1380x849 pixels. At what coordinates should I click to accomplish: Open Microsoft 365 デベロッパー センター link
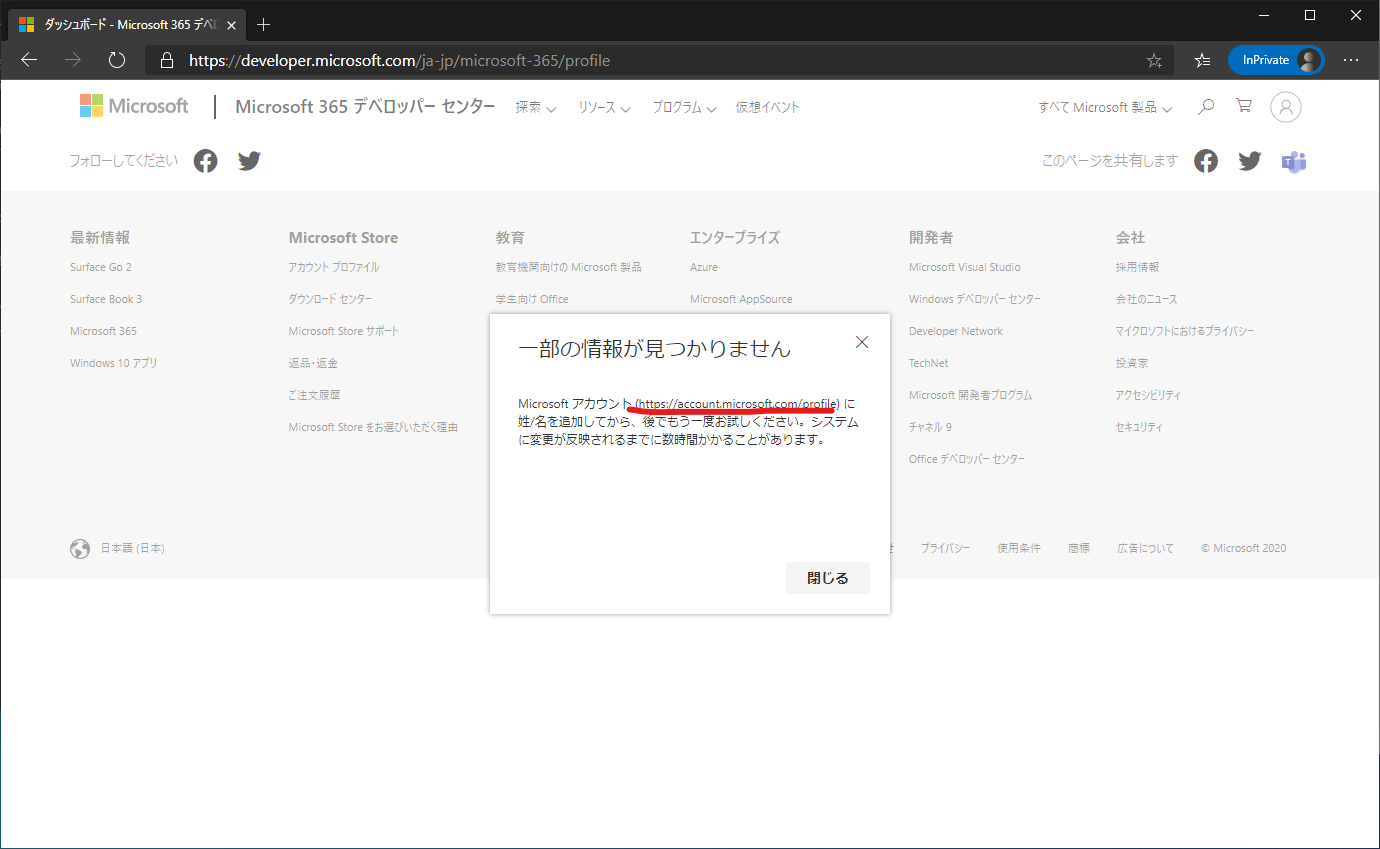click(x=365, y=107)
